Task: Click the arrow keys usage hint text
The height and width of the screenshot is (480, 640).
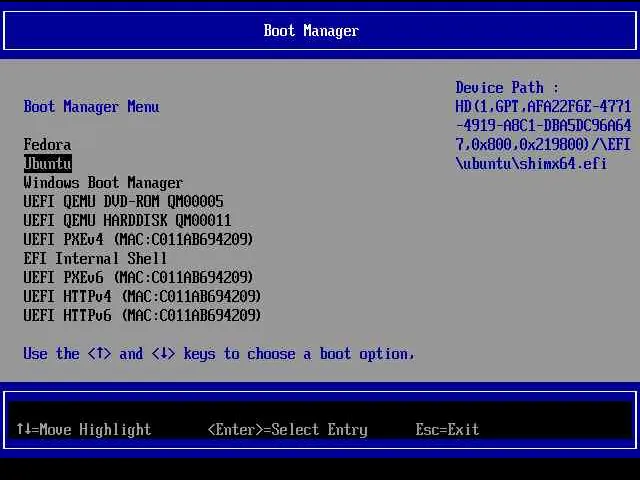Action: pyautogui.click(x=219, y=354)
